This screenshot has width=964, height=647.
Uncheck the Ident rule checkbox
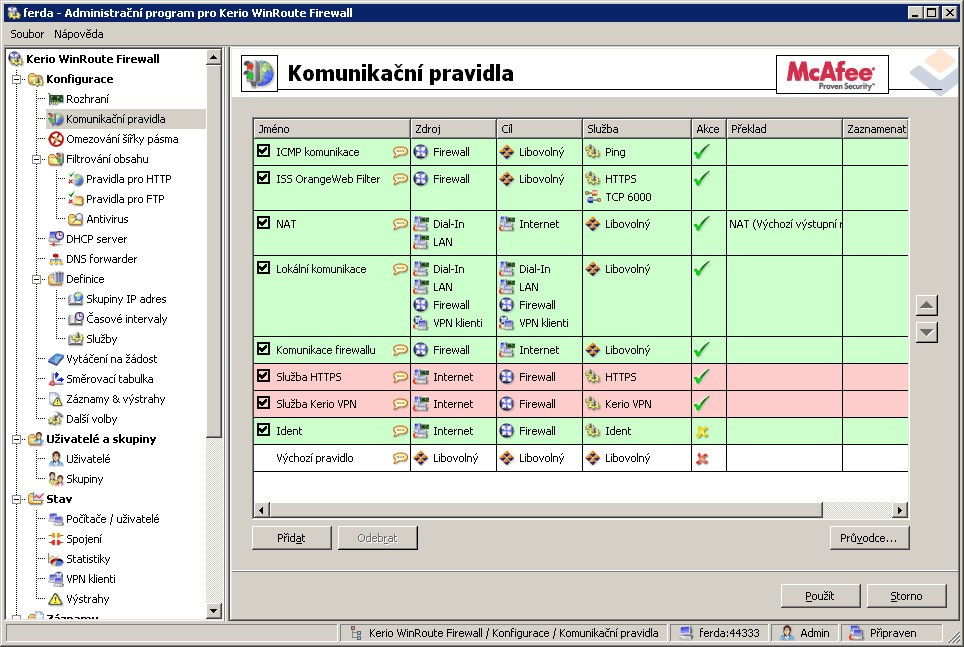264,430
